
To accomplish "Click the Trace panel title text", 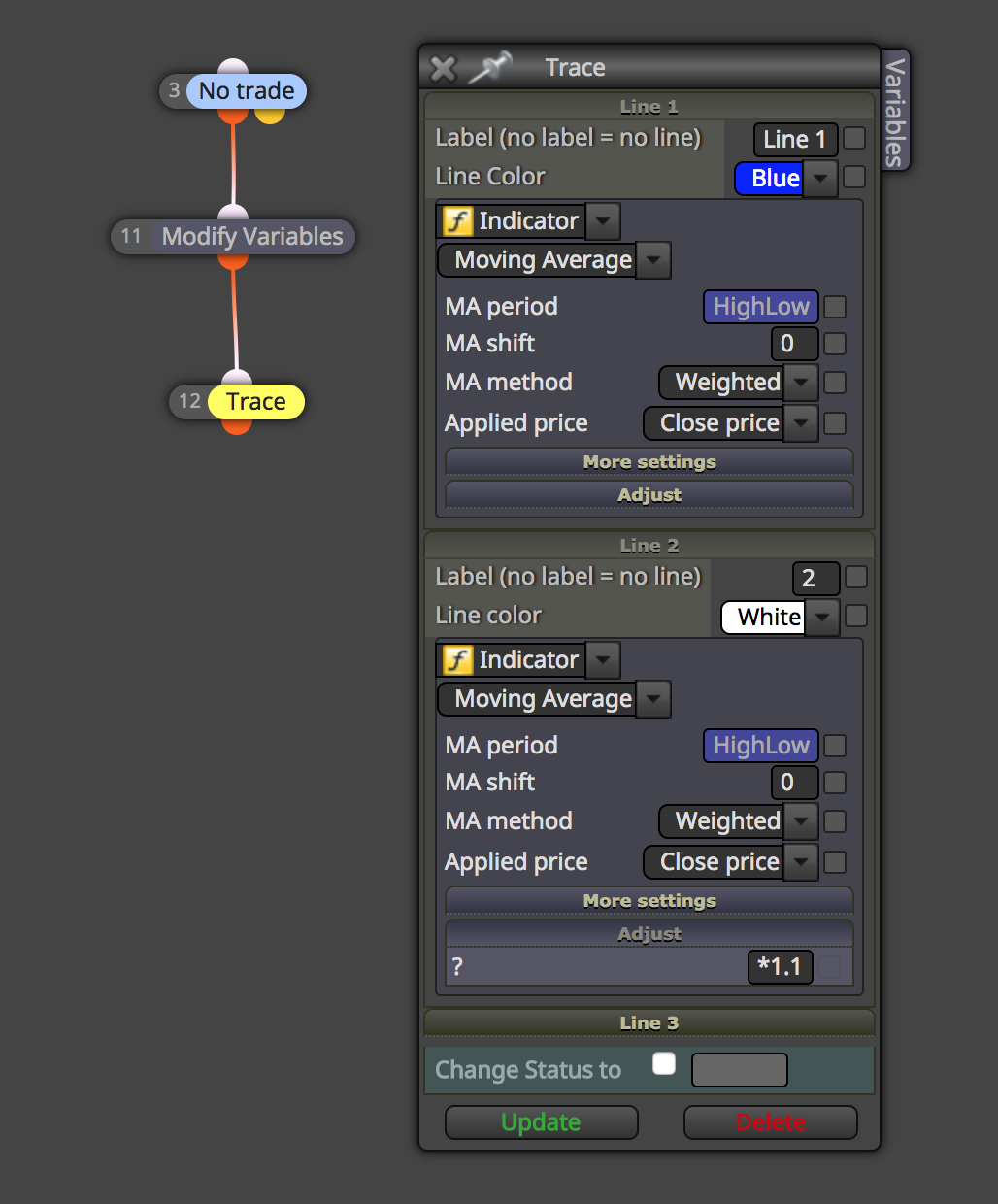I will (575, 68).
